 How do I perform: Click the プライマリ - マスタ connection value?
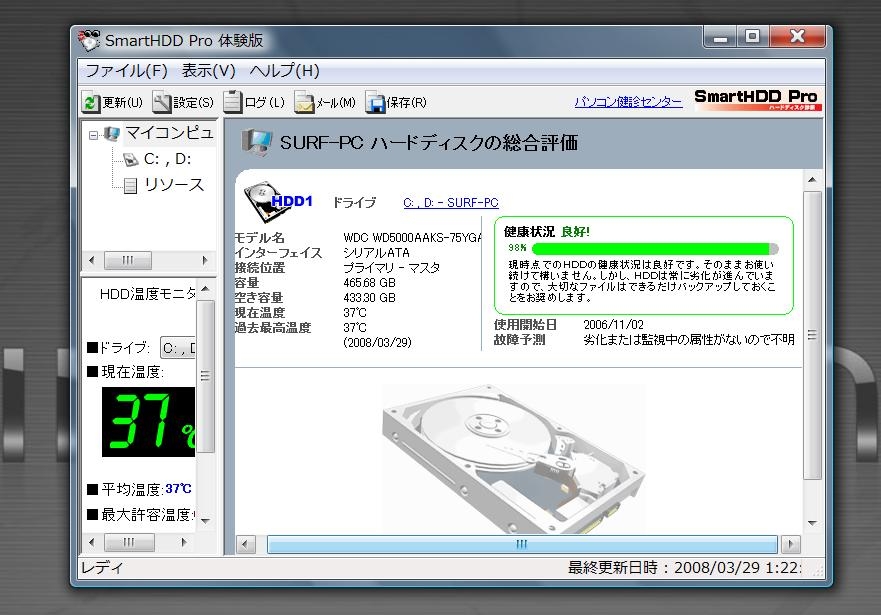[x=392, y=268]
